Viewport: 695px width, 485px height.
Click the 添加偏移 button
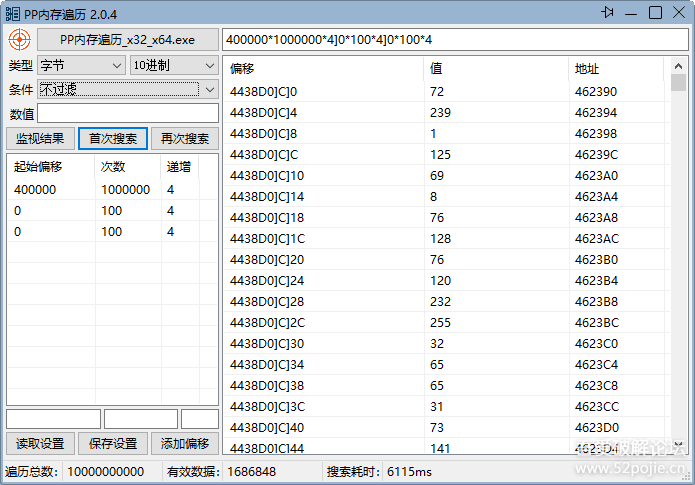coord(185,444)
